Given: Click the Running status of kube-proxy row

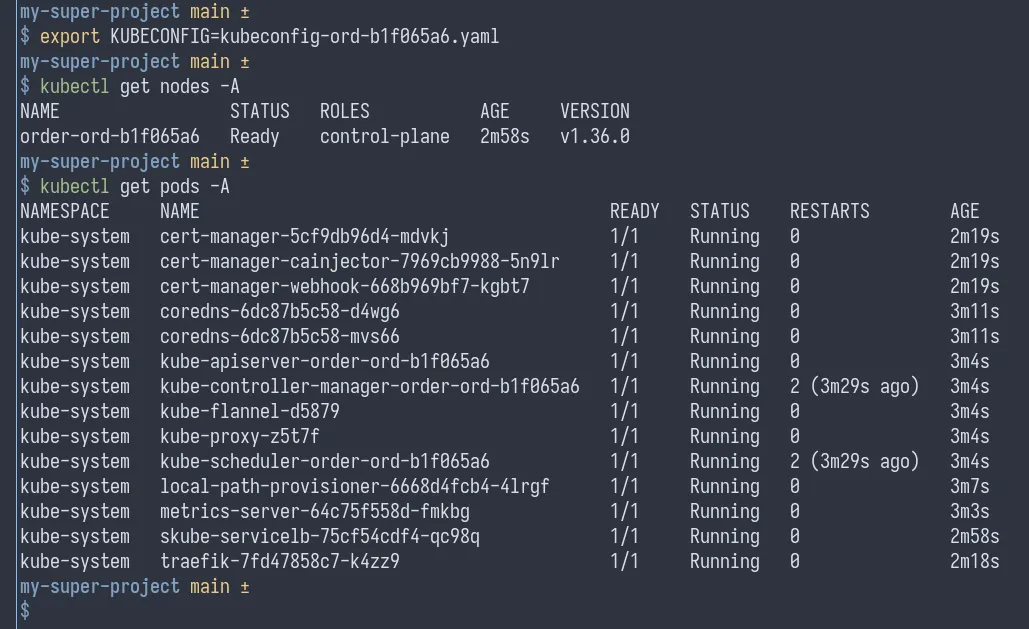Looking at the screenshot, I should pos(724,437).
